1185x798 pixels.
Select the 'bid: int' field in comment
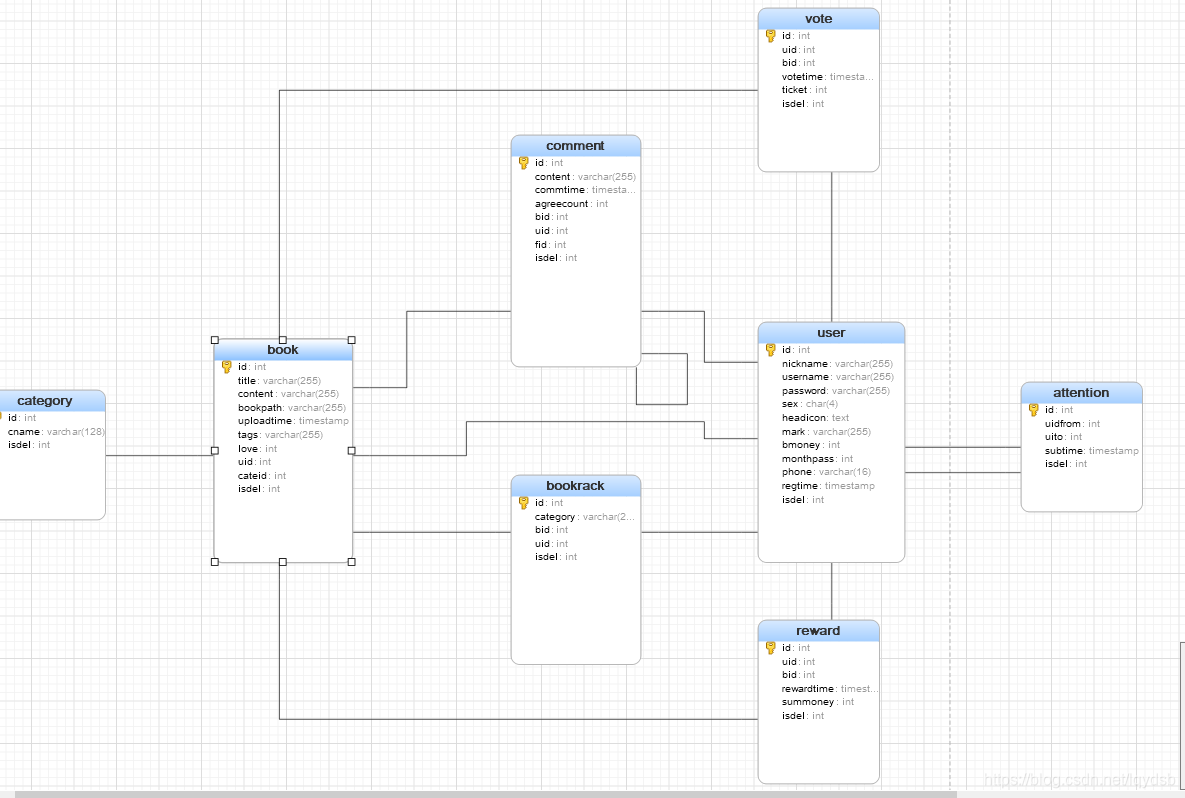(551, 217)
